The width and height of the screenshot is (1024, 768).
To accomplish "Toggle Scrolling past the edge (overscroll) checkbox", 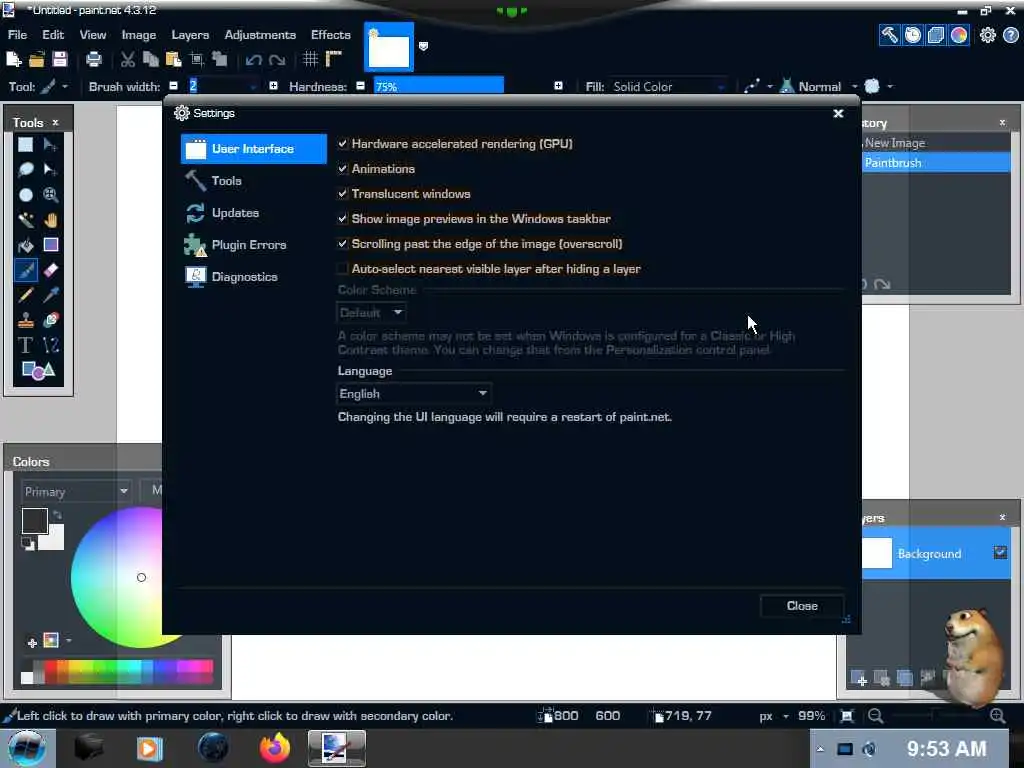I will [343, 244].
